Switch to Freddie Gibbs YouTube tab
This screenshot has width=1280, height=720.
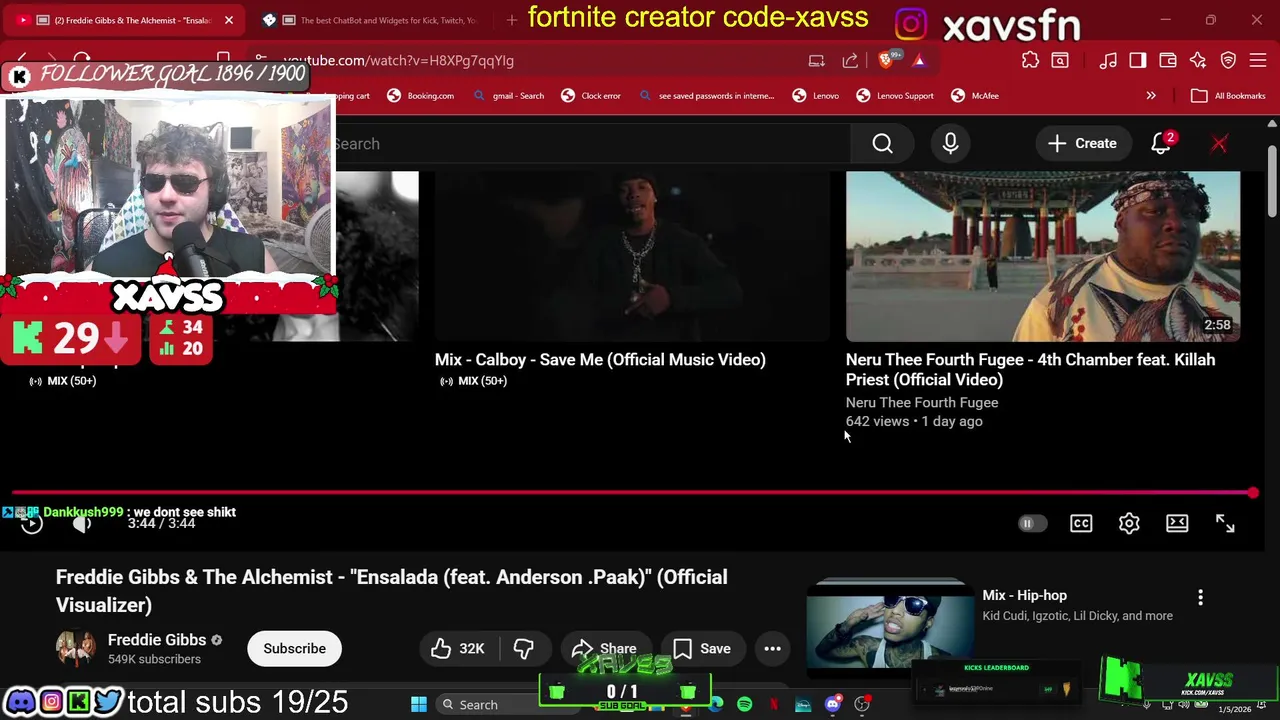point(122,20)
